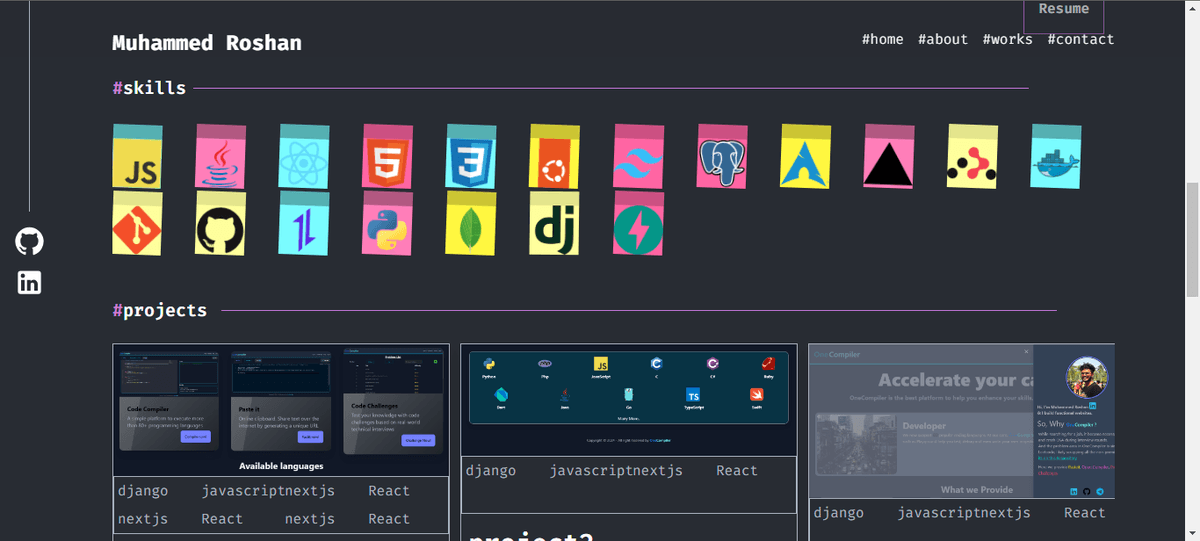Open the Code Compiler project thumbnail
The image size is (1200, 541).
281,410
